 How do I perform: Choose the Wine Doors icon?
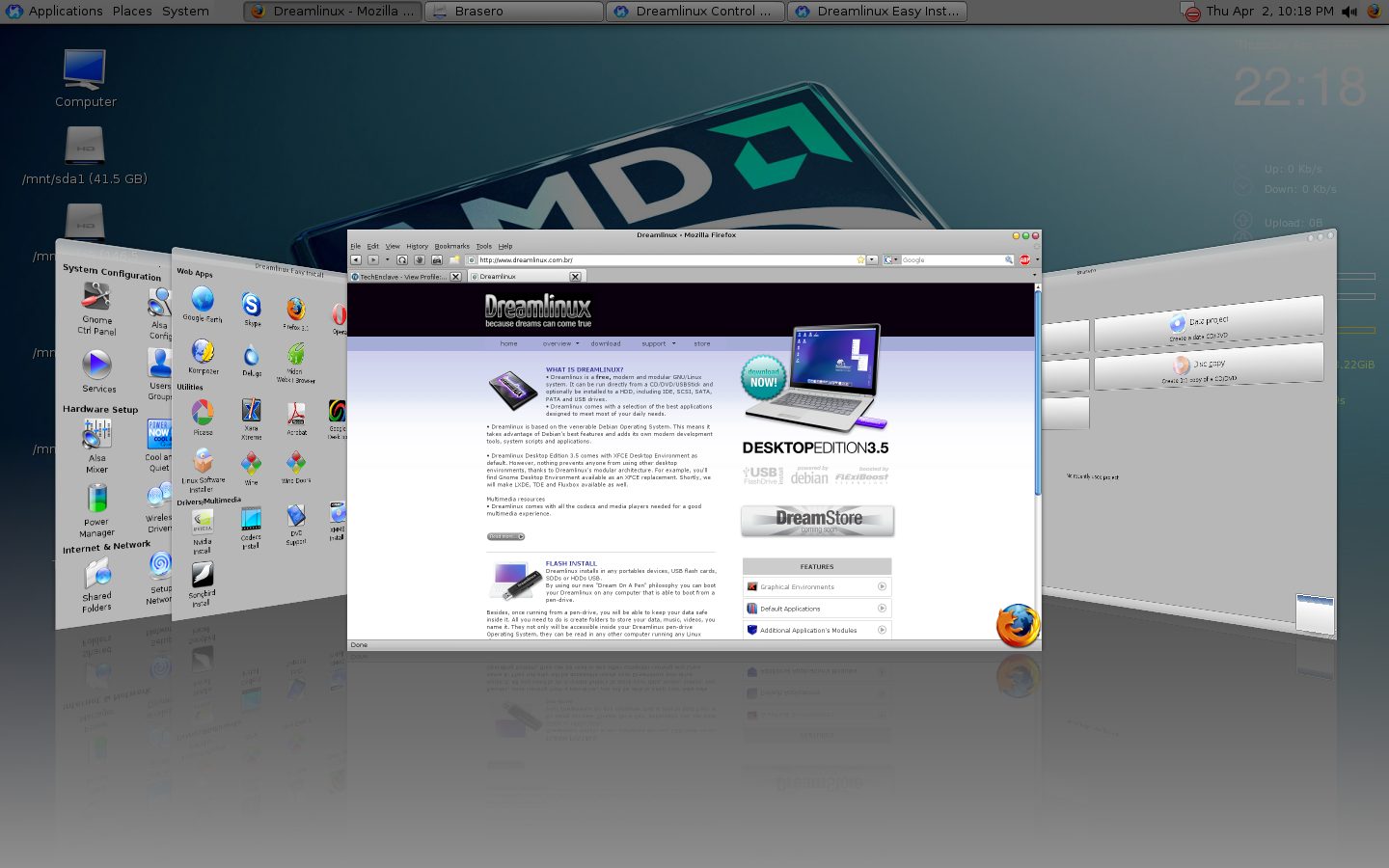(x=296, y=461)
